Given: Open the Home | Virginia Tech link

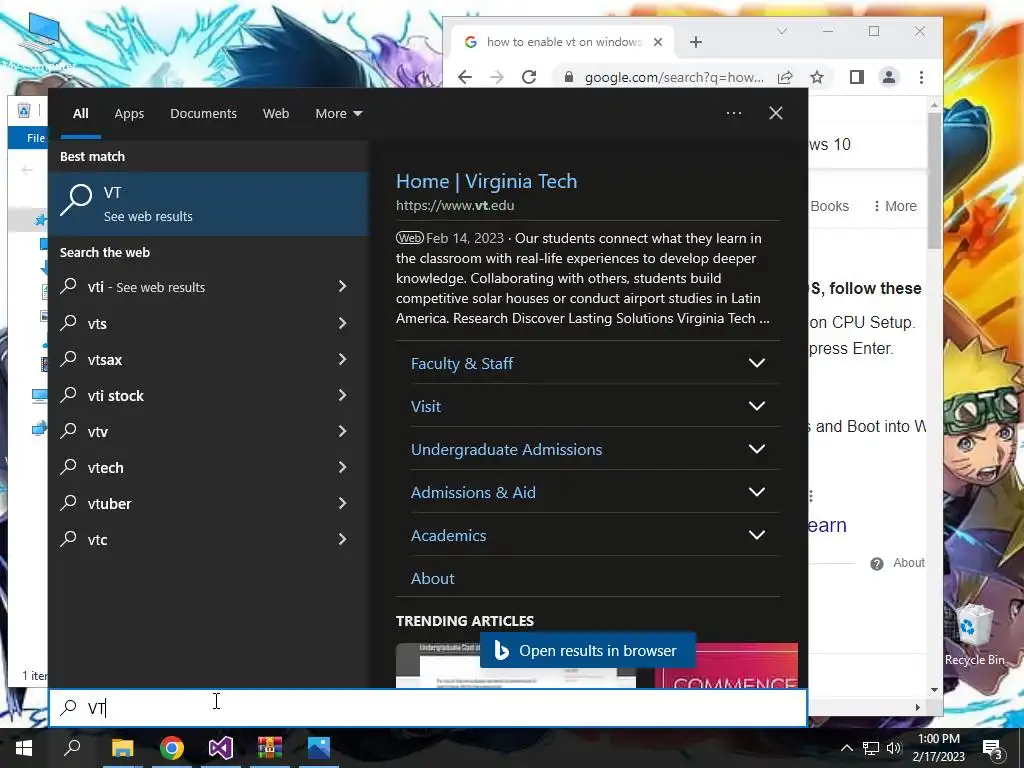Looking at the screenshot, I should click(x=487, y=182).
